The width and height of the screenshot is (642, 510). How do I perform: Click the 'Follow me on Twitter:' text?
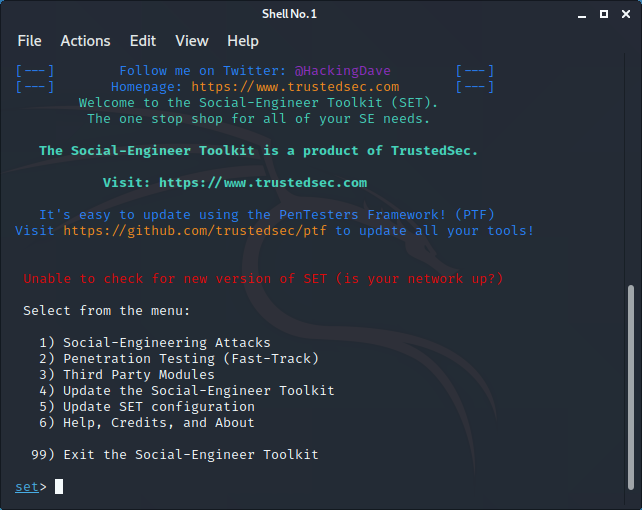[203, 70]
